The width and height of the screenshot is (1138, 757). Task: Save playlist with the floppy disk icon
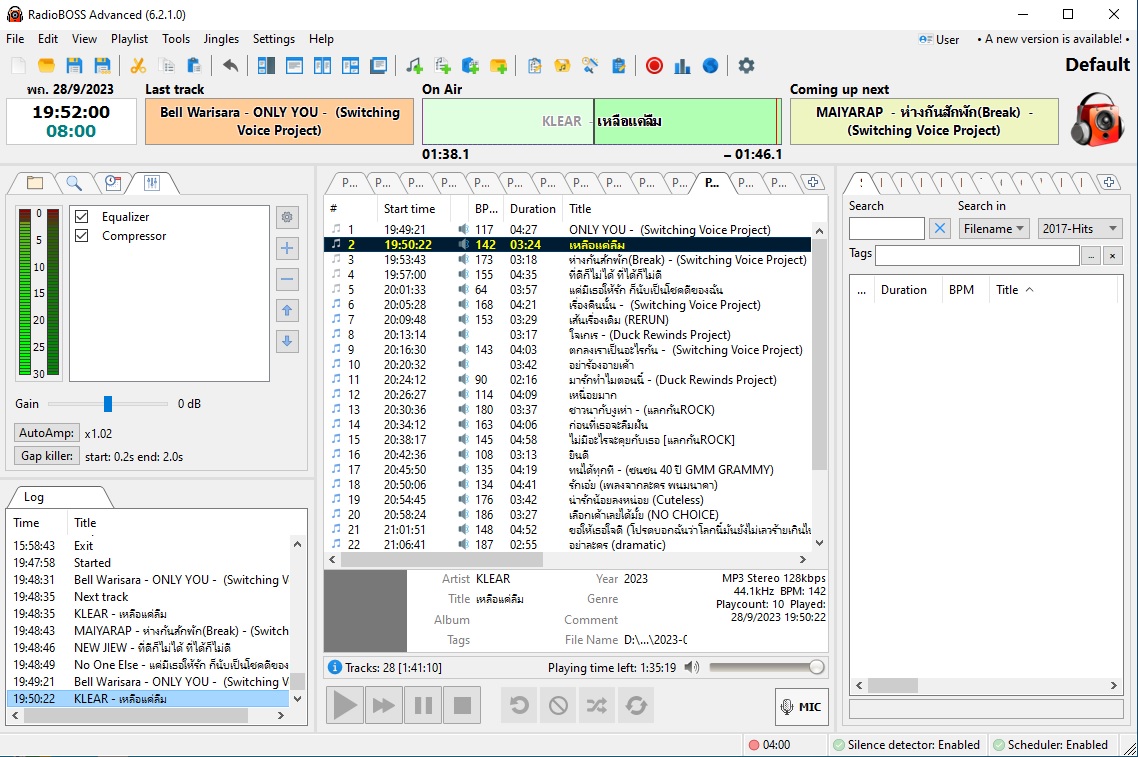click(x=74, y=66)
